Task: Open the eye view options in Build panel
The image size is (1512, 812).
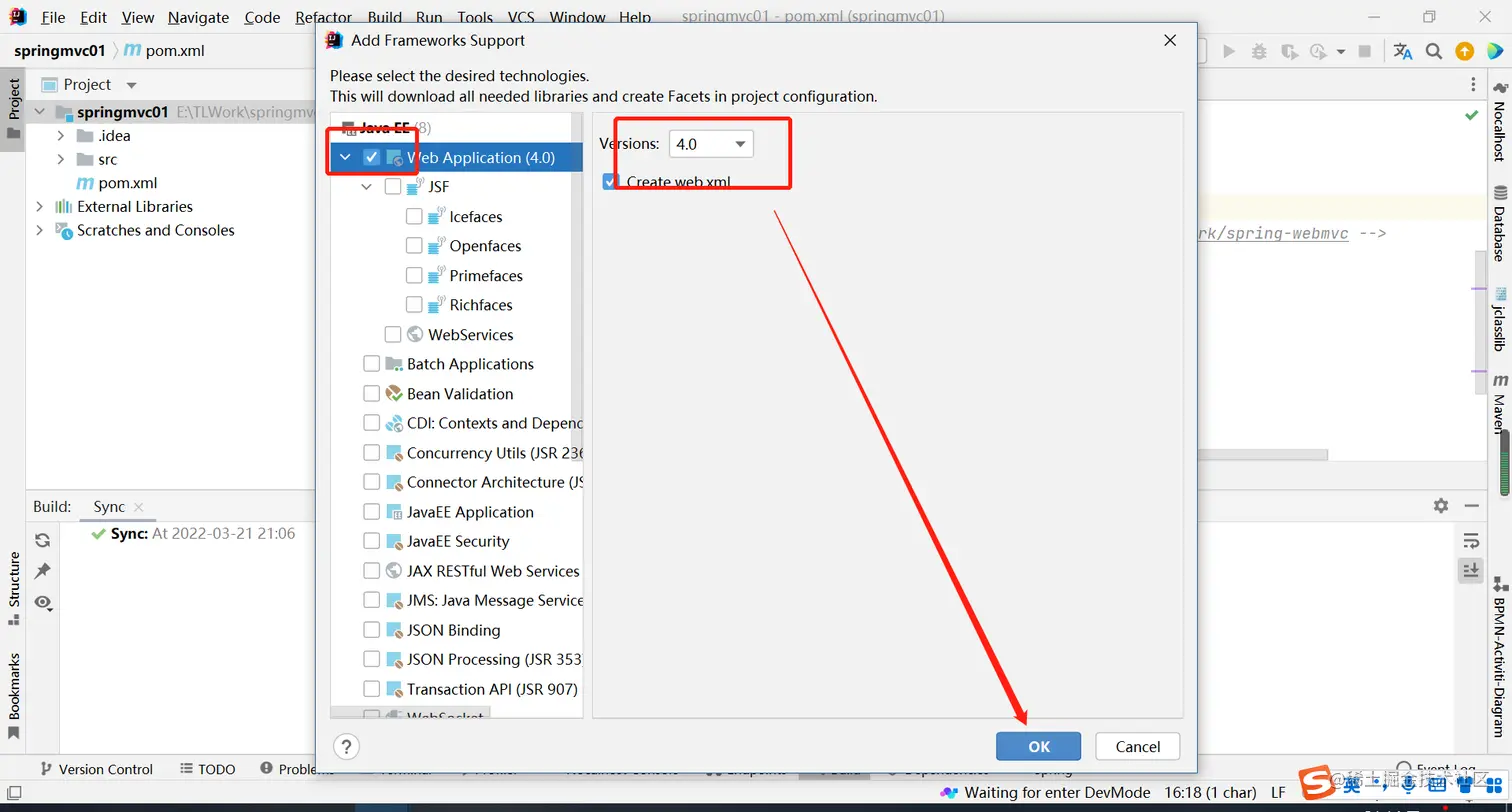Action: (x=42, y=602)
